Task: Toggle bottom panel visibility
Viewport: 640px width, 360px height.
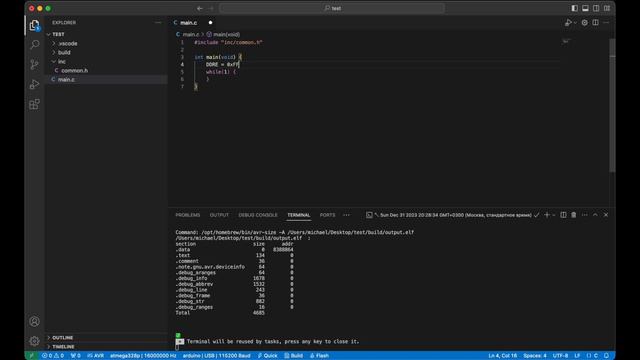Action: [585, 8]
